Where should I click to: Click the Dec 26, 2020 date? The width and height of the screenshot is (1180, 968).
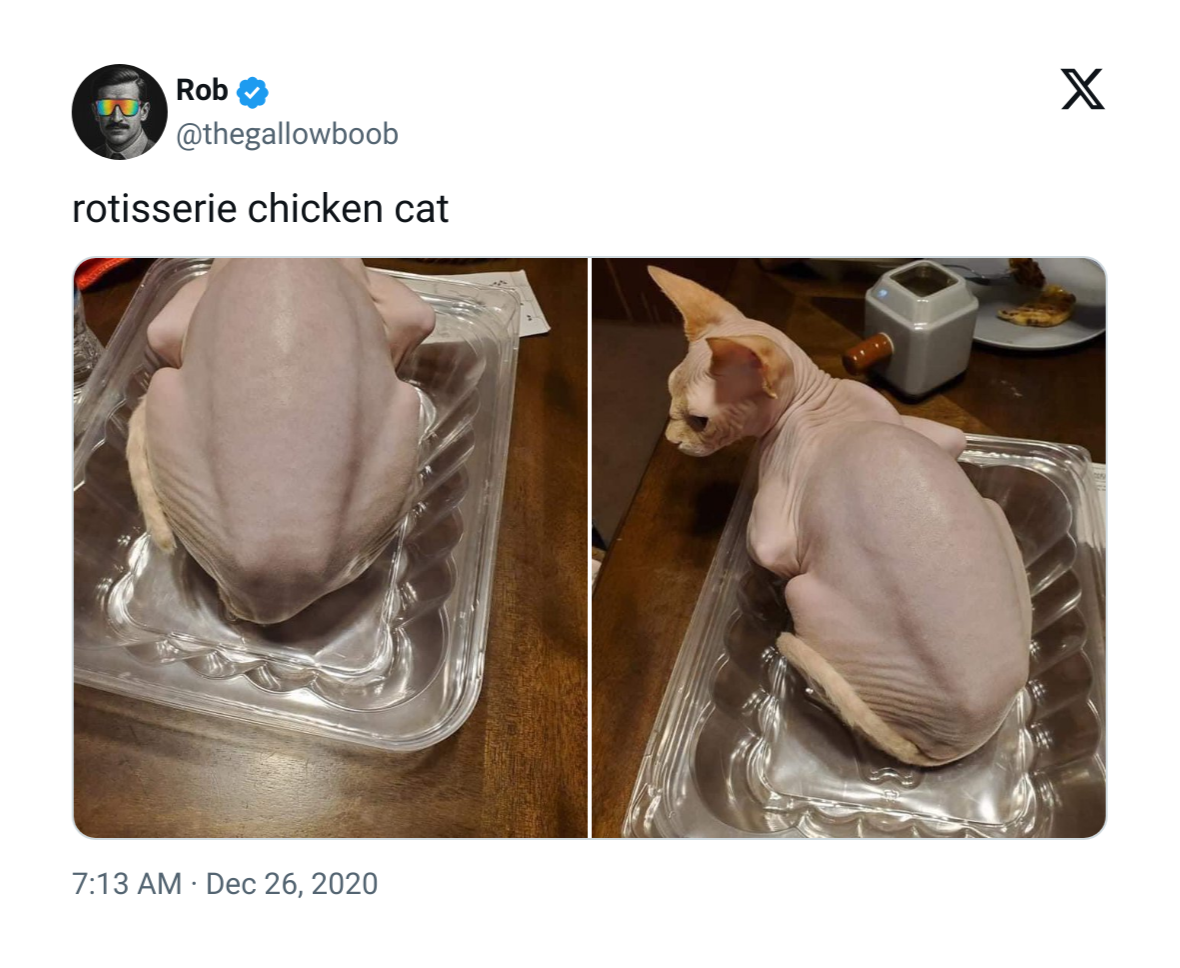291,884
